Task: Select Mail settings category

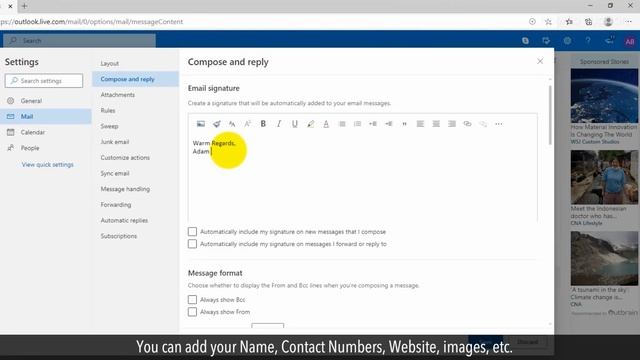Action: [x=46, y=116]
